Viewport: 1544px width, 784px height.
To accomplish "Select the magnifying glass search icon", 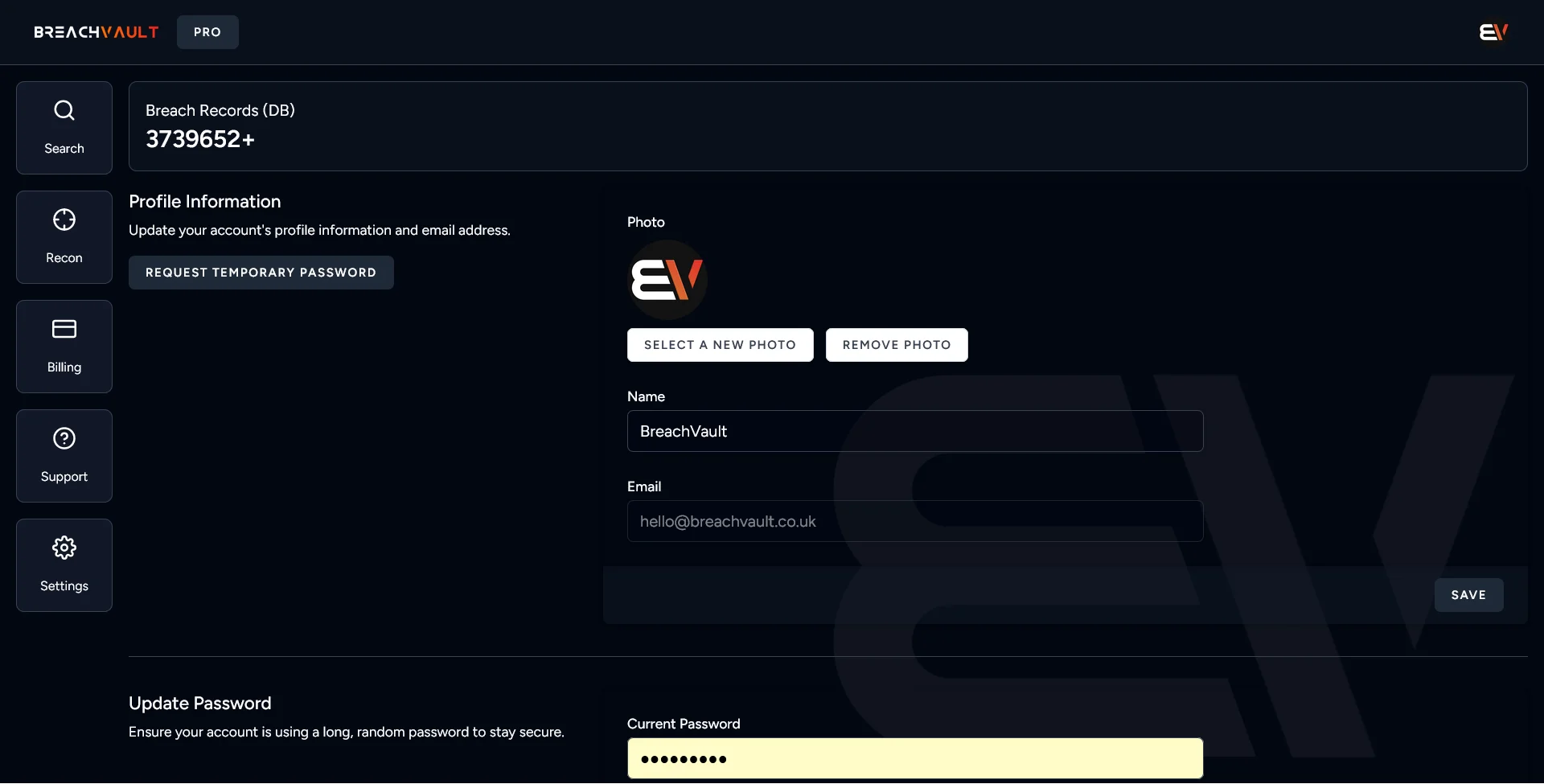I will tap(64, 109).
